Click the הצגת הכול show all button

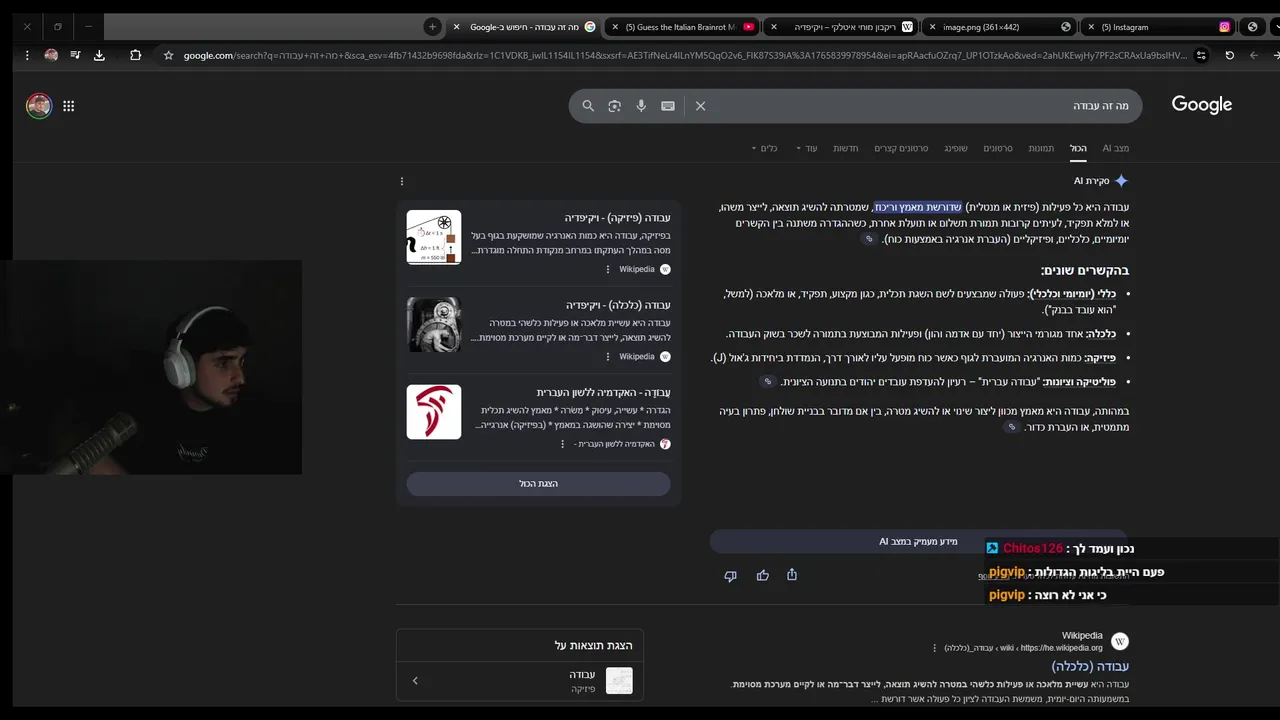point(538,484)
